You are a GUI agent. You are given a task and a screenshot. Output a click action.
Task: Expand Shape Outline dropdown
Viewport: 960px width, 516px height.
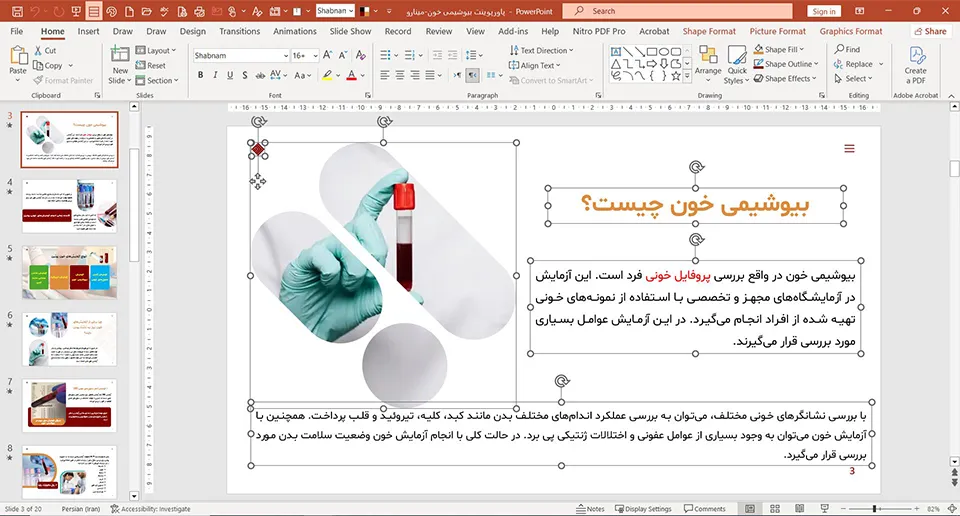[786, 64]
